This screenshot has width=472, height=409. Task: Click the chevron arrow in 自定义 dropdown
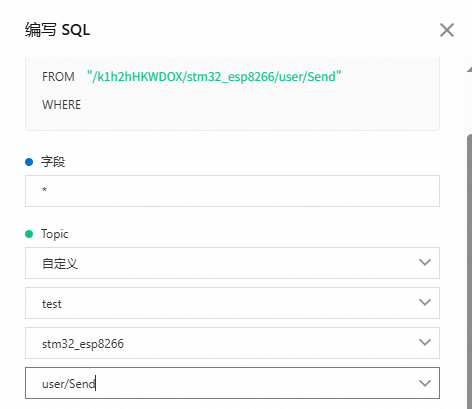coord(425,262)
